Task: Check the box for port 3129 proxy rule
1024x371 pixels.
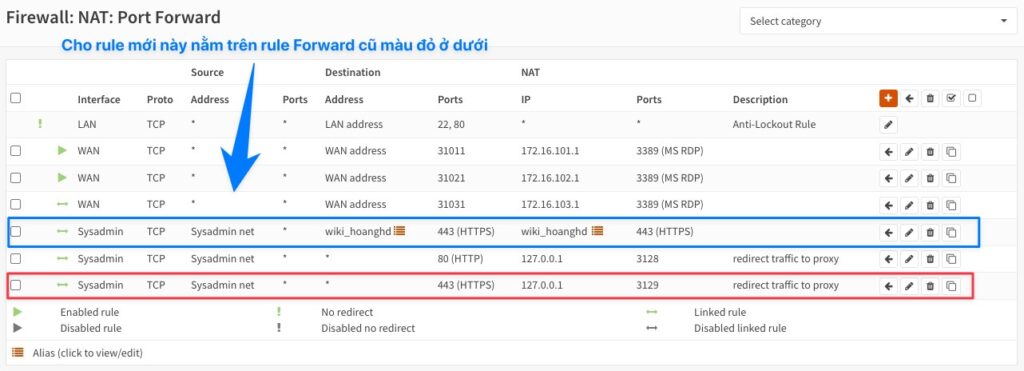Action: (x=16, y=285)
